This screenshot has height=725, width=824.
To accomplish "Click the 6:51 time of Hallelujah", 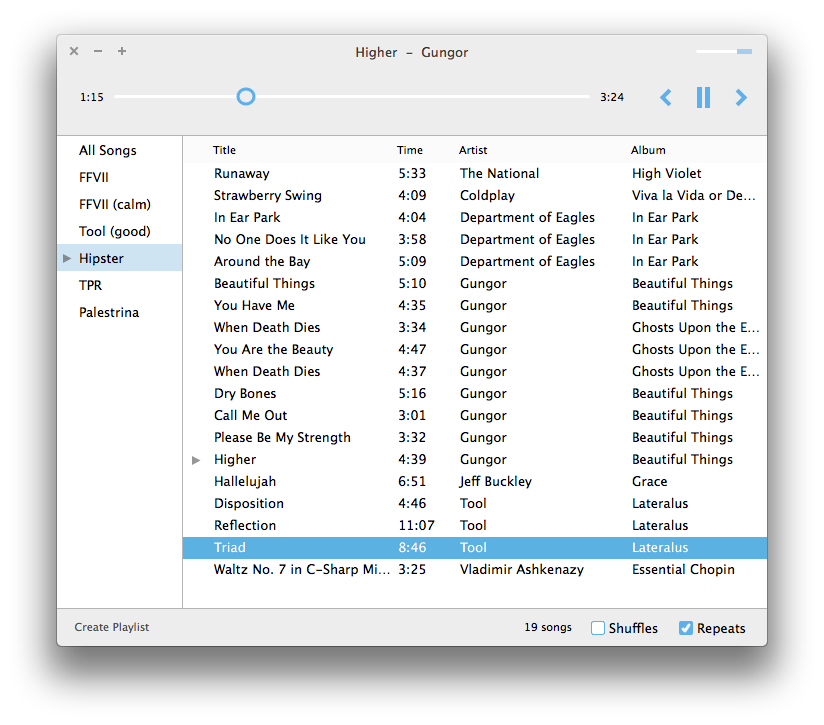I will [412, 482].
